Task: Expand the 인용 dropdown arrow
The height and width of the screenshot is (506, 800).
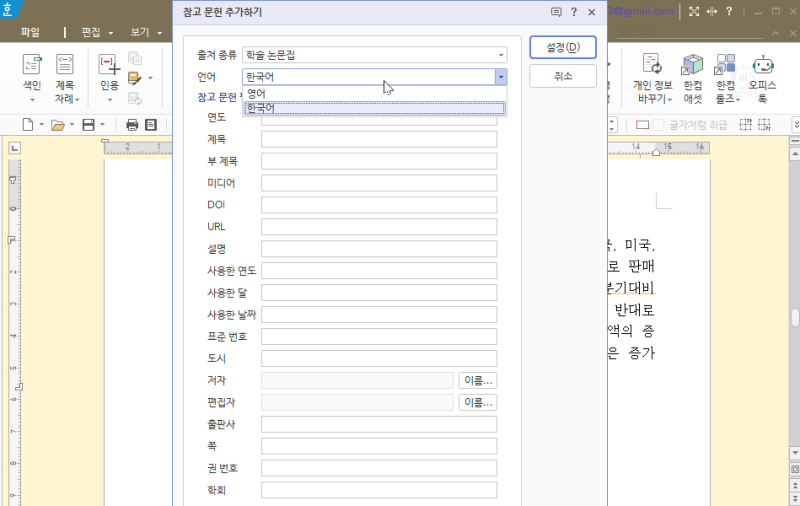Action: [110, 100]
